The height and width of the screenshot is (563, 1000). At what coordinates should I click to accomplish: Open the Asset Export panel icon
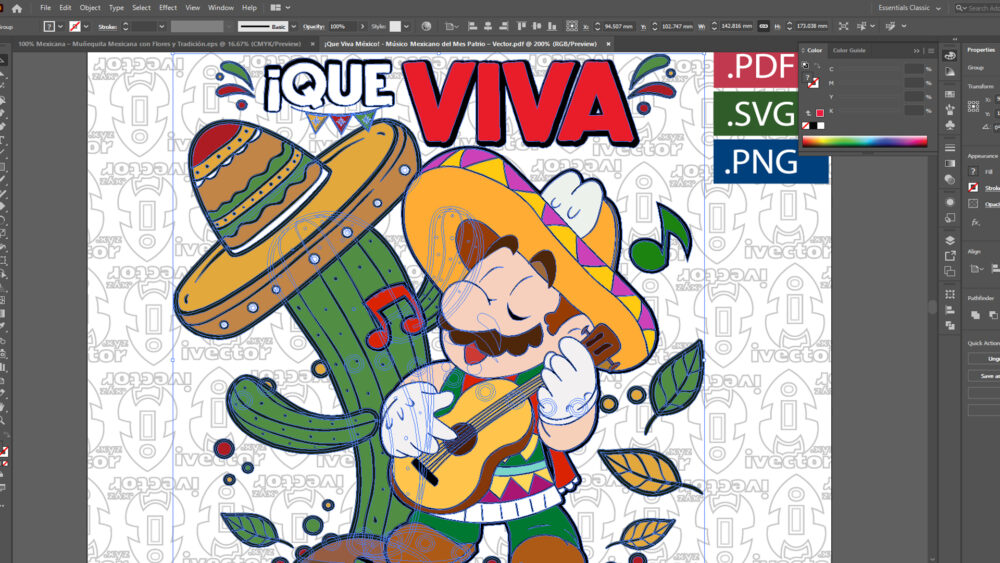950,256
